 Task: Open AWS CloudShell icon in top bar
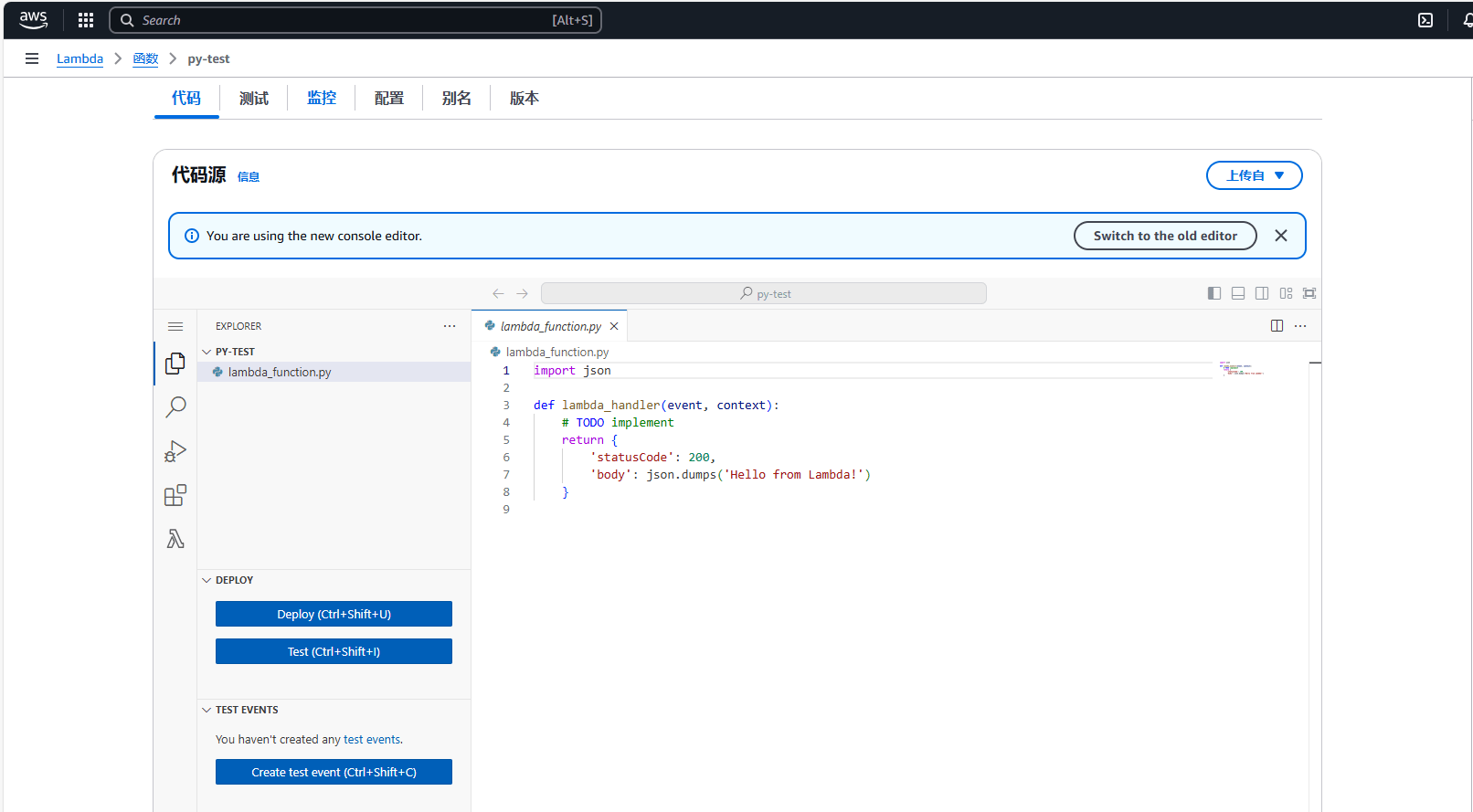(1425, 20)
